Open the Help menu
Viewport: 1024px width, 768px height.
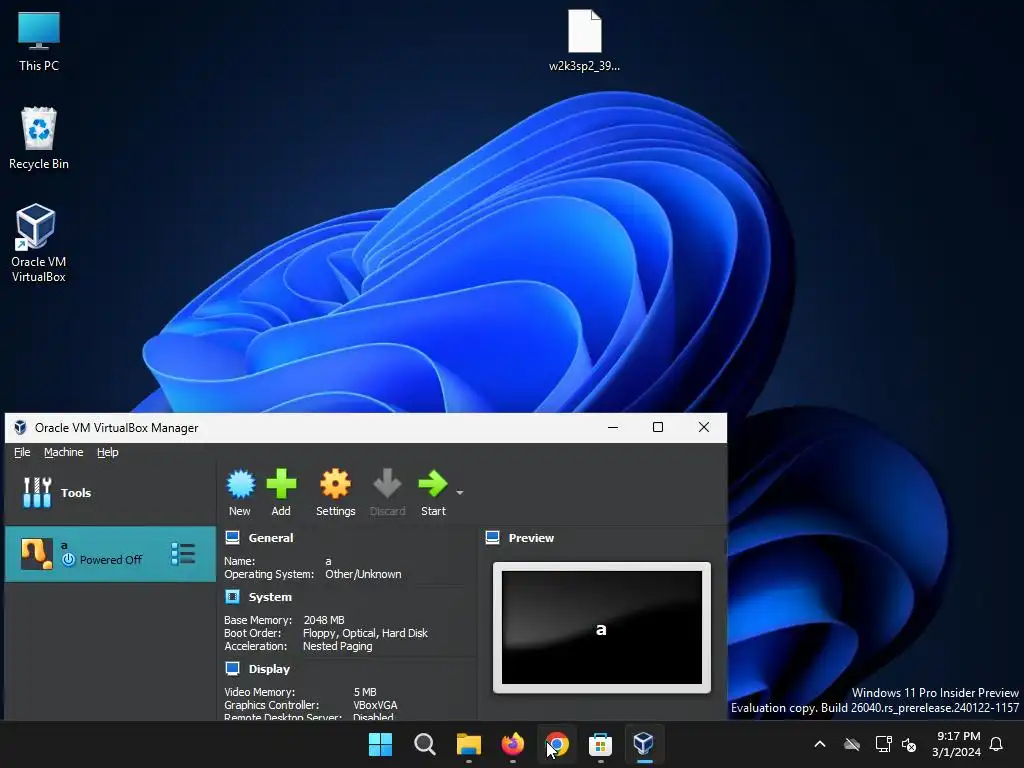click(x=108, y=452)
